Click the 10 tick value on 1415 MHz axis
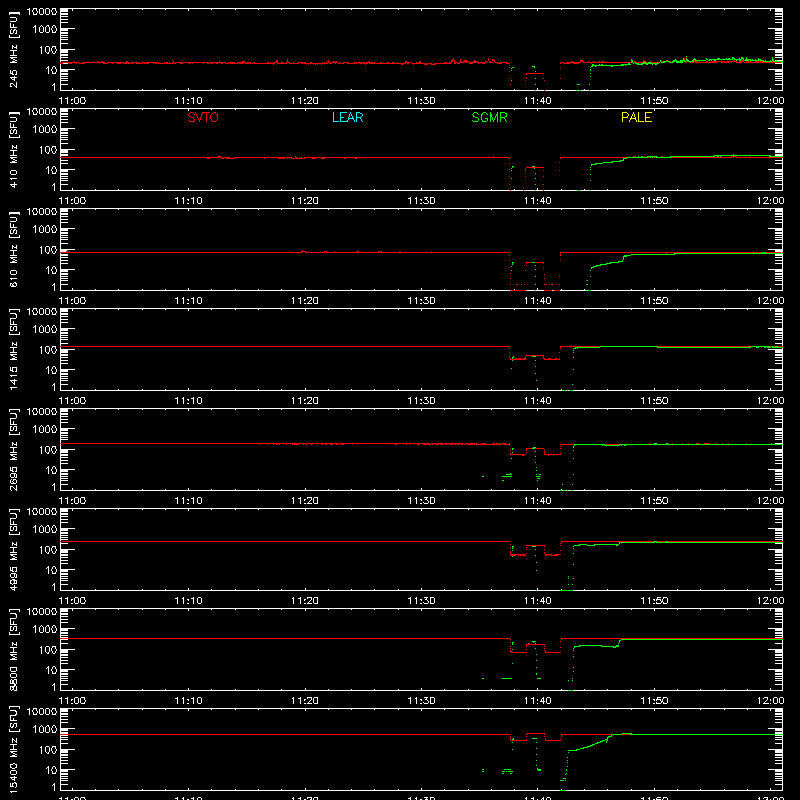Screen dimensions: 800x800 (x=51, y=369)
